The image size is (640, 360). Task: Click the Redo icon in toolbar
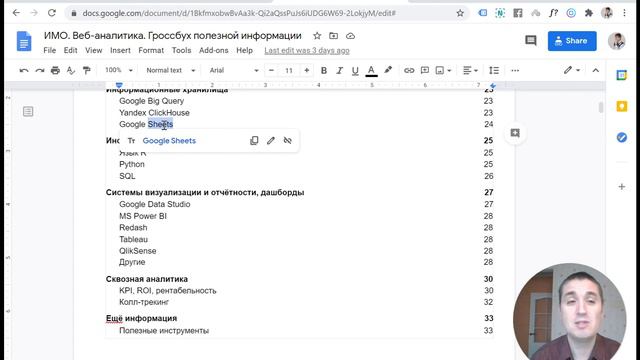click(x=40, y=71)
